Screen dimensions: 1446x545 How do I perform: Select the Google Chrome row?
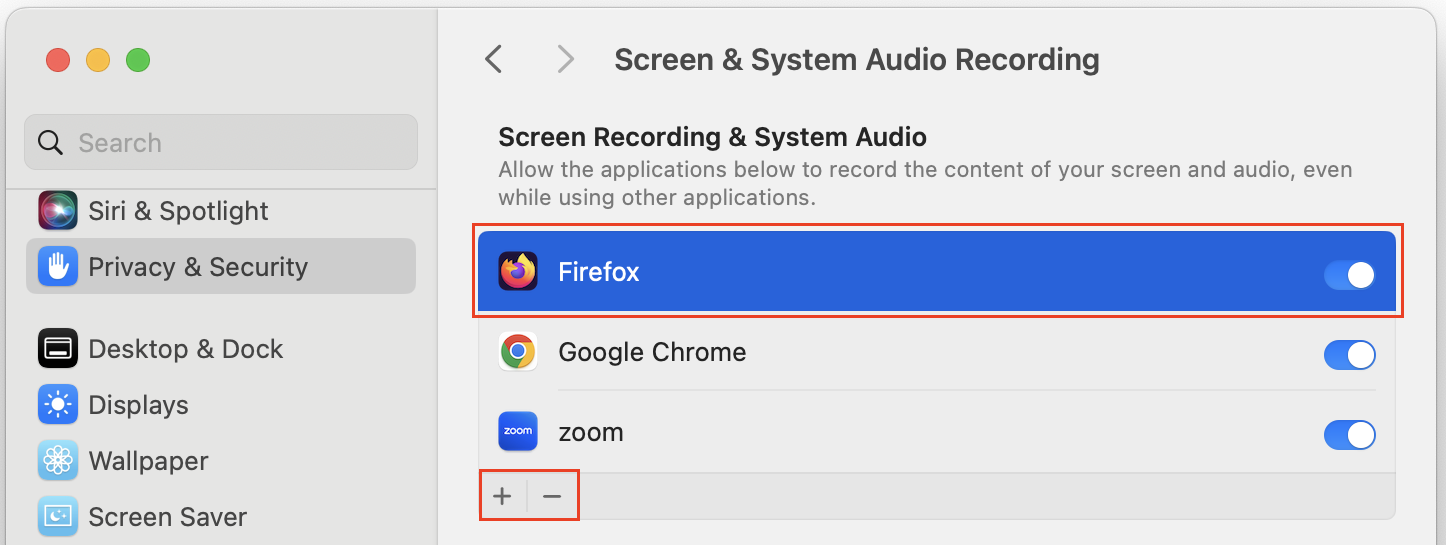tap(936, 352)
